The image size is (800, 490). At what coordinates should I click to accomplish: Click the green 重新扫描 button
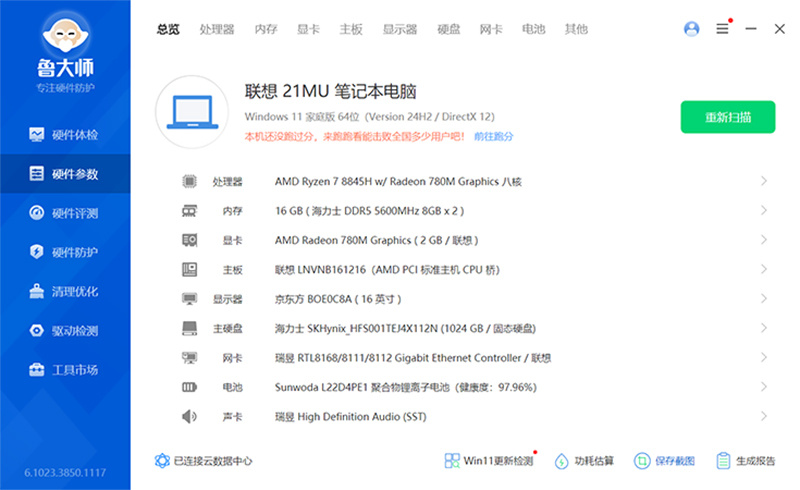click(728, 117)
